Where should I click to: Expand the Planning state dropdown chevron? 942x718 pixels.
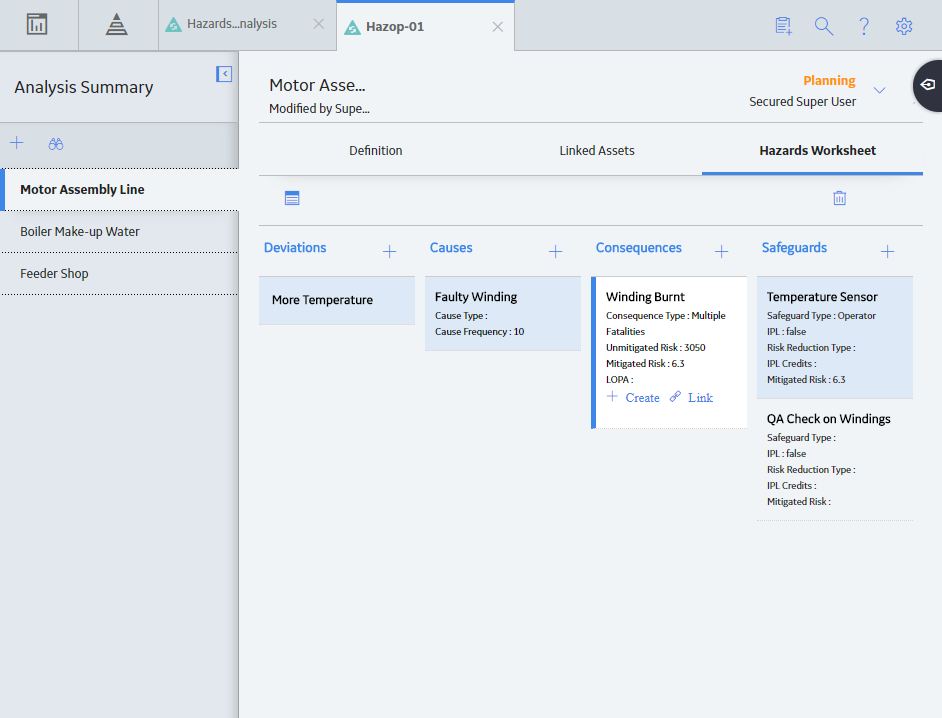[880, 91]
